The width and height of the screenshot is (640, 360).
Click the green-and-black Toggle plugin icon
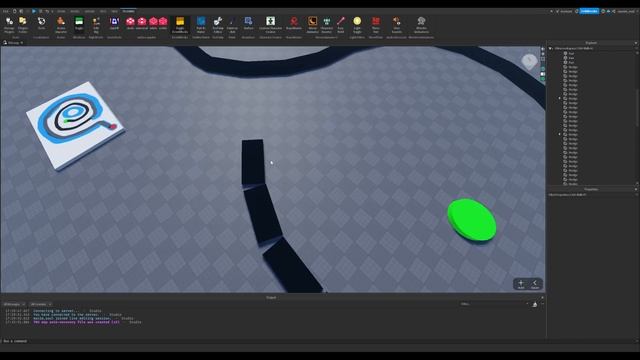coord(79,24)
